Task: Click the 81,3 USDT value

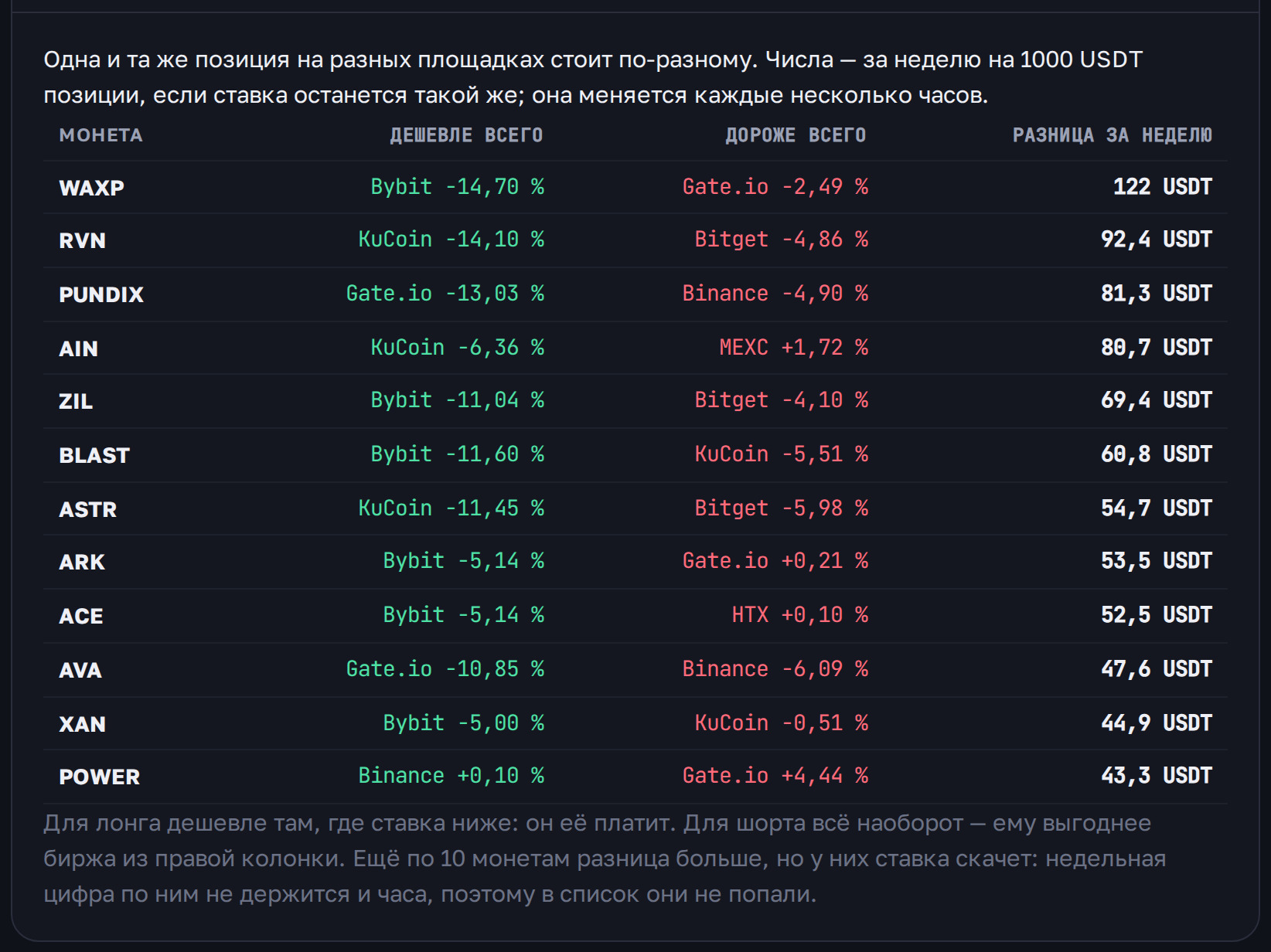Action: (x=1157, y=294)
